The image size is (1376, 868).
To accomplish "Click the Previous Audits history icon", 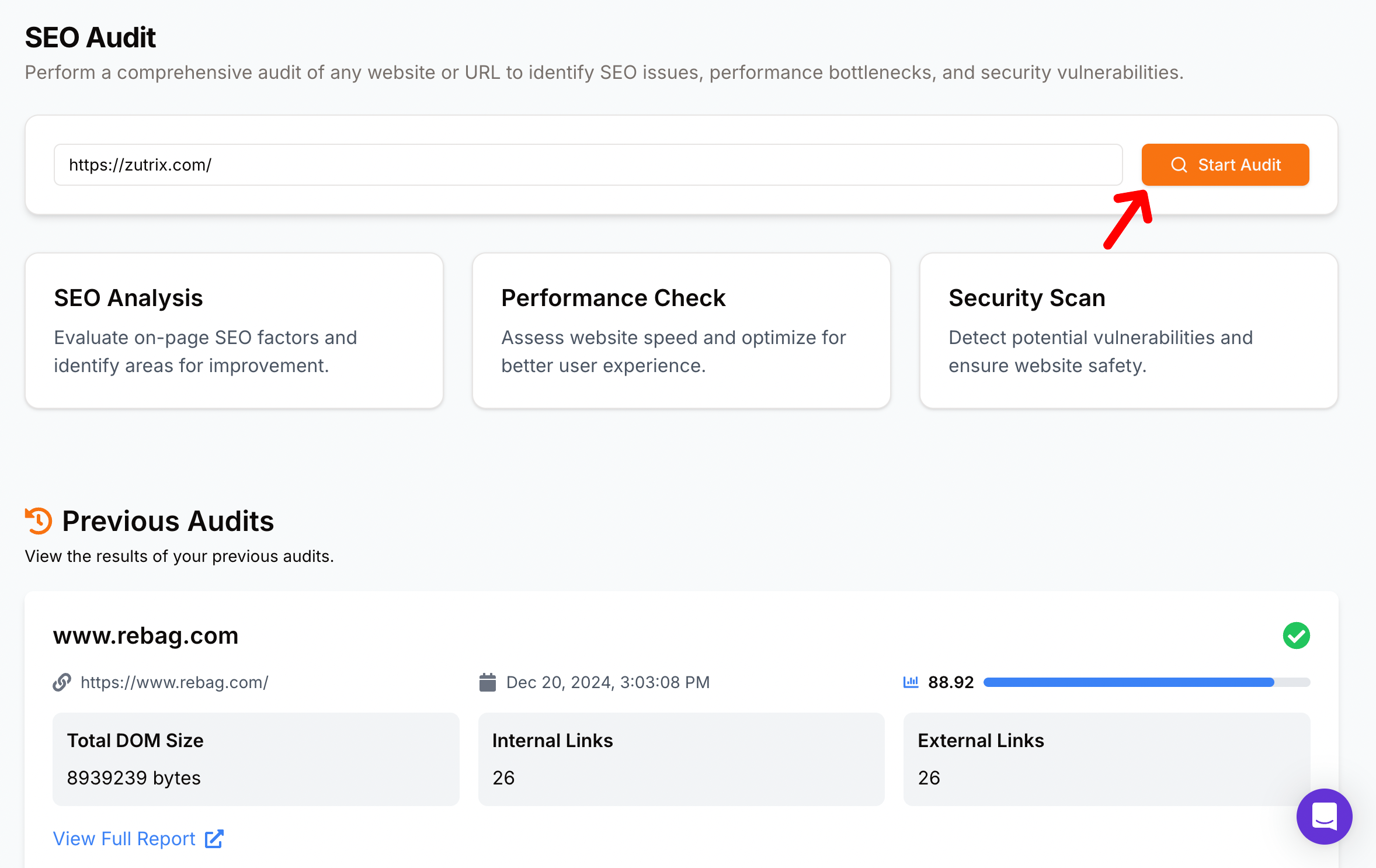I will pos(39,520).
